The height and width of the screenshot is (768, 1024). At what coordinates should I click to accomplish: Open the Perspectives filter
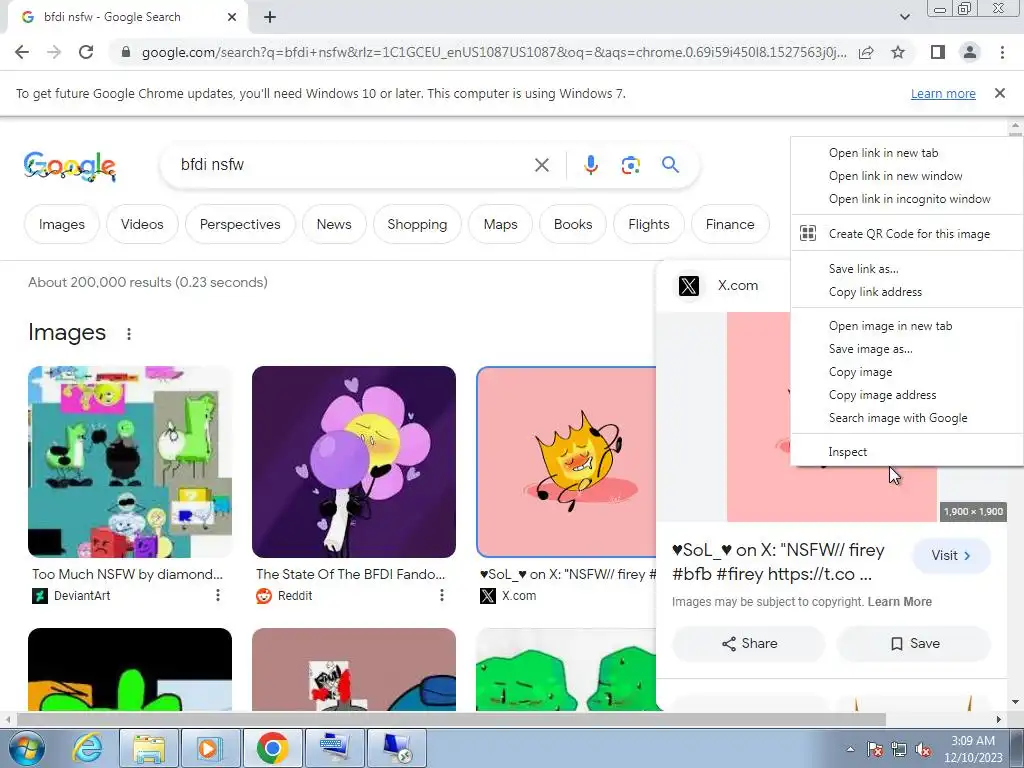coord(240,224)
